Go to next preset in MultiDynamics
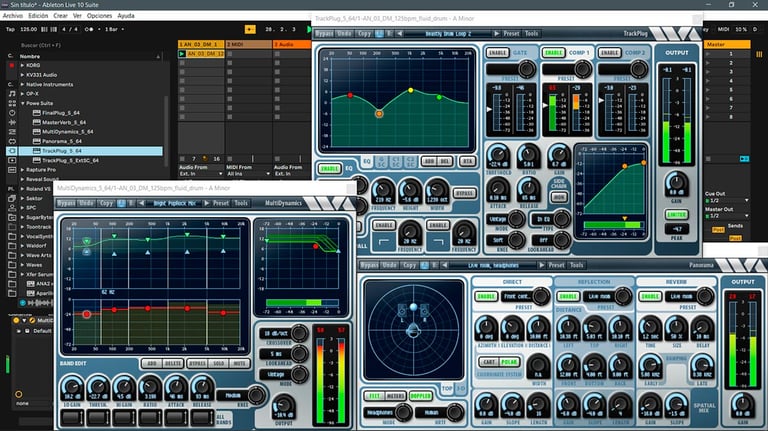 pyautogui.click(x=206, y=203)
